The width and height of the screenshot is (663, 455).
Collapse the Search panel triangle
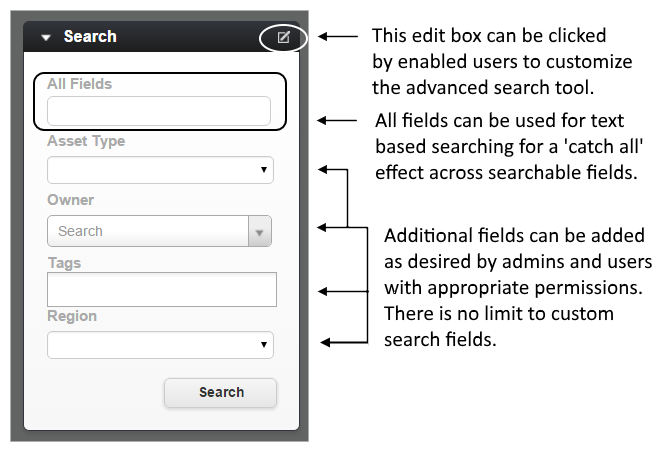pos(46,38)
